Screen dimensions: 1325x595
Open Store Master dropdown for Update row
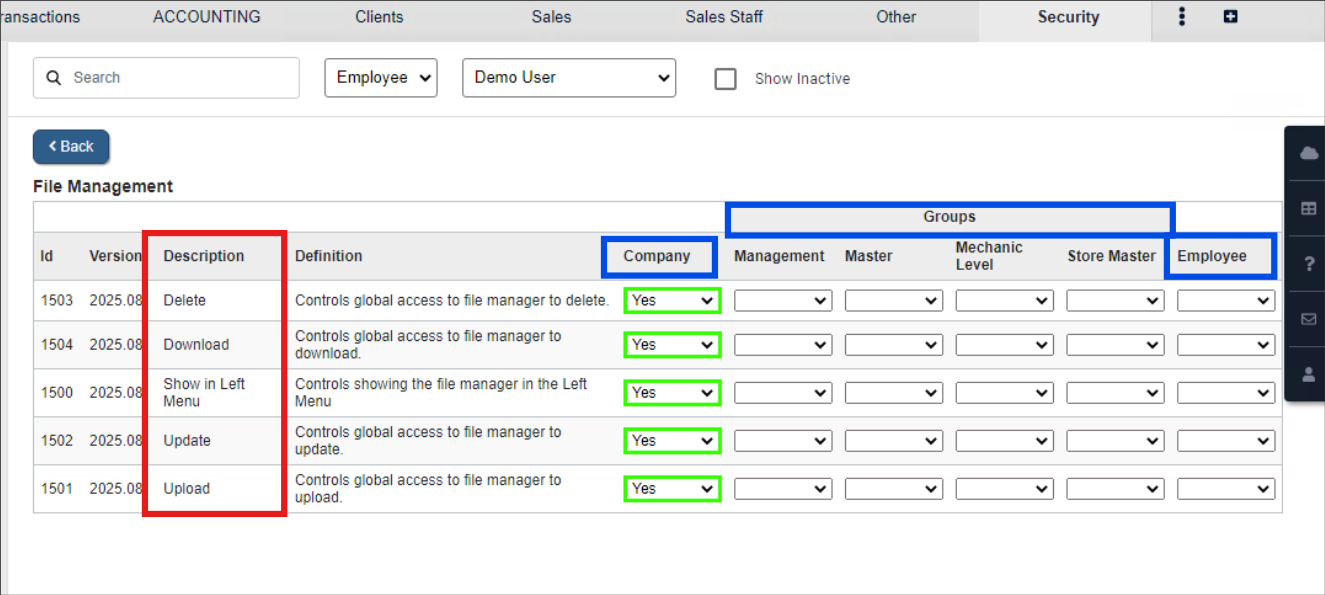tap(1115, 441)
